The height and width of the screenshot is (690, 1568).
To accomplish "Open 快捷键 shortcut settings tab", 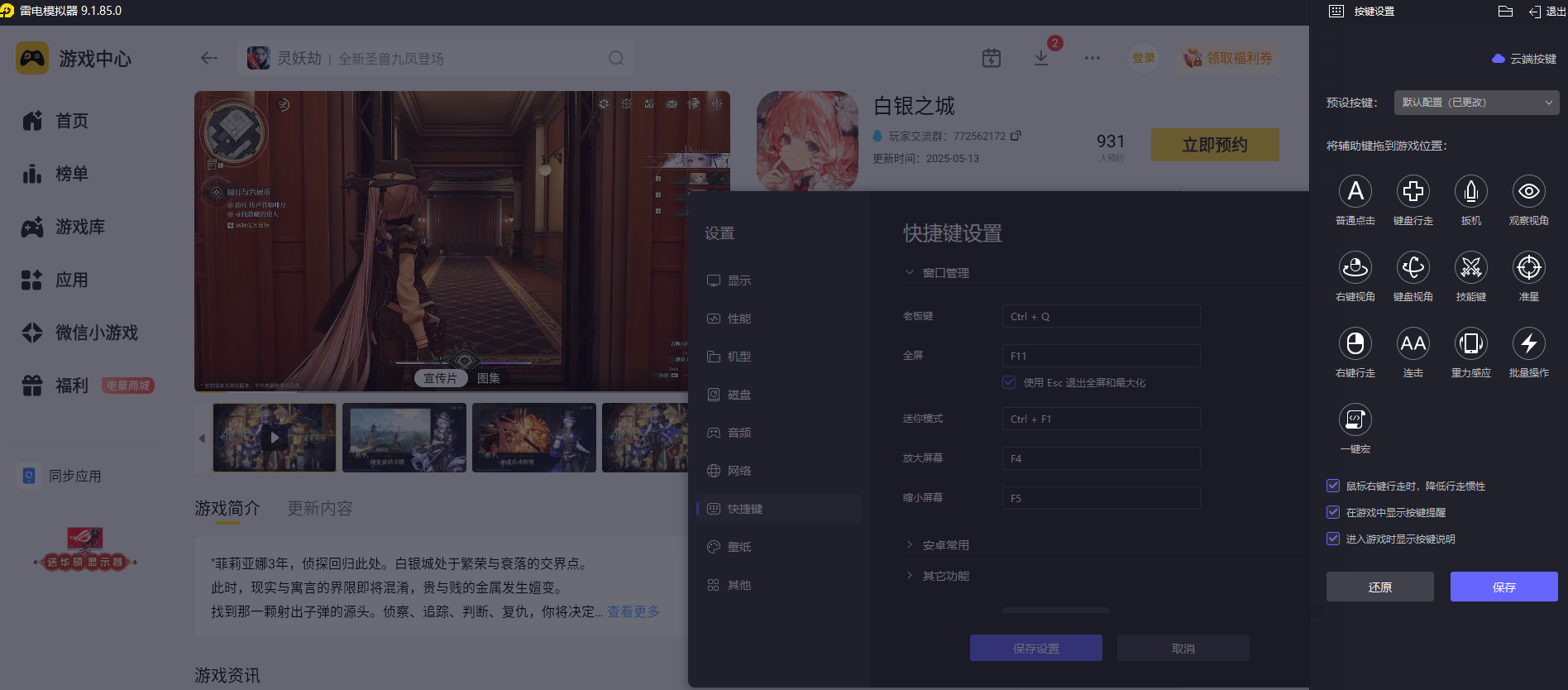I will coord(778,509).
